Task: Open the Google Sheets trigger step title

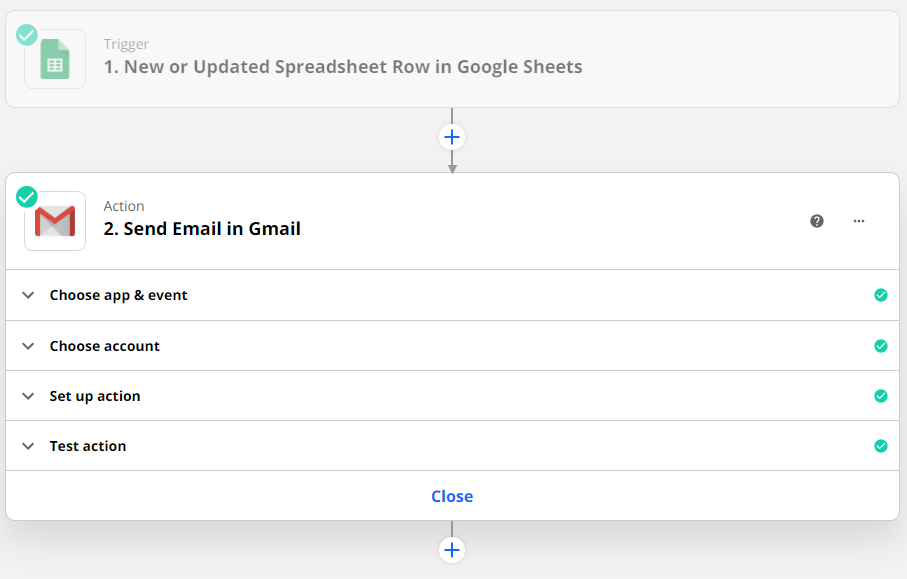Action: pyautogui.click(x=343, y=67)
